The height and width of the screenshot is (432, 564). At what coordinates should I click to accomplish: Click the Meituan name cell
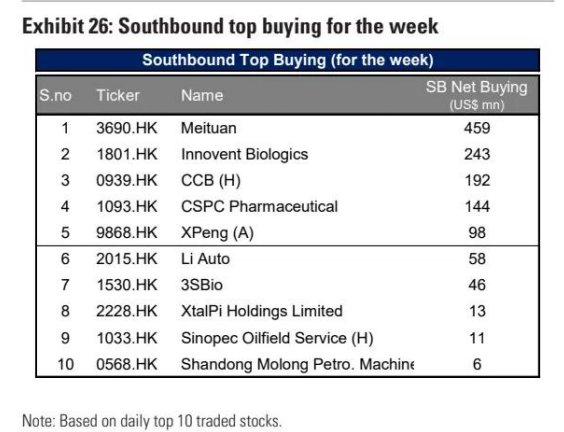coord(209,128)
